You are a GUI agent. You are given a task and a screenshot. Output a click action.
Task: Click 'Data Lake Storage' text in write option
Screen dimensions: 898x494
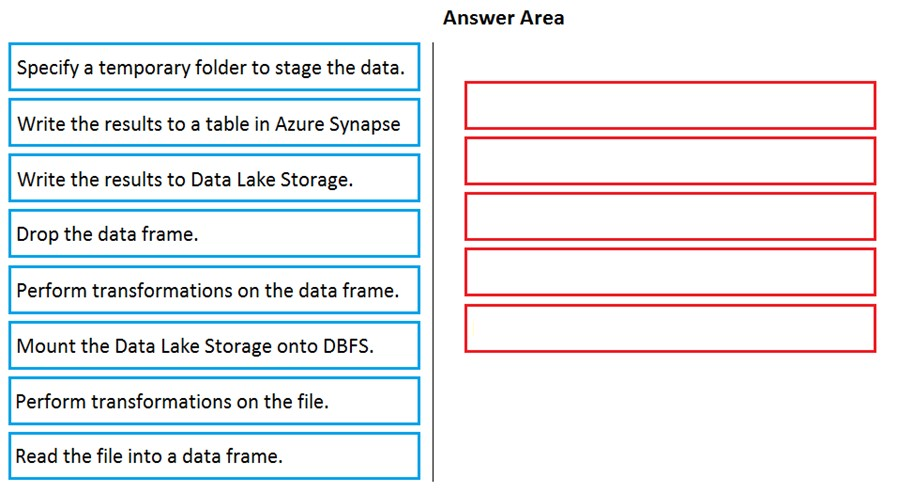pos(271,180)
